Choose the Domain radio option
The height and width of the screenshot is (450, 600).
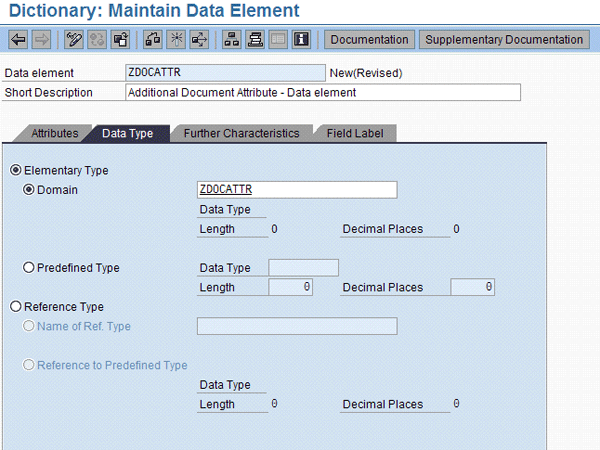[28, 190]
